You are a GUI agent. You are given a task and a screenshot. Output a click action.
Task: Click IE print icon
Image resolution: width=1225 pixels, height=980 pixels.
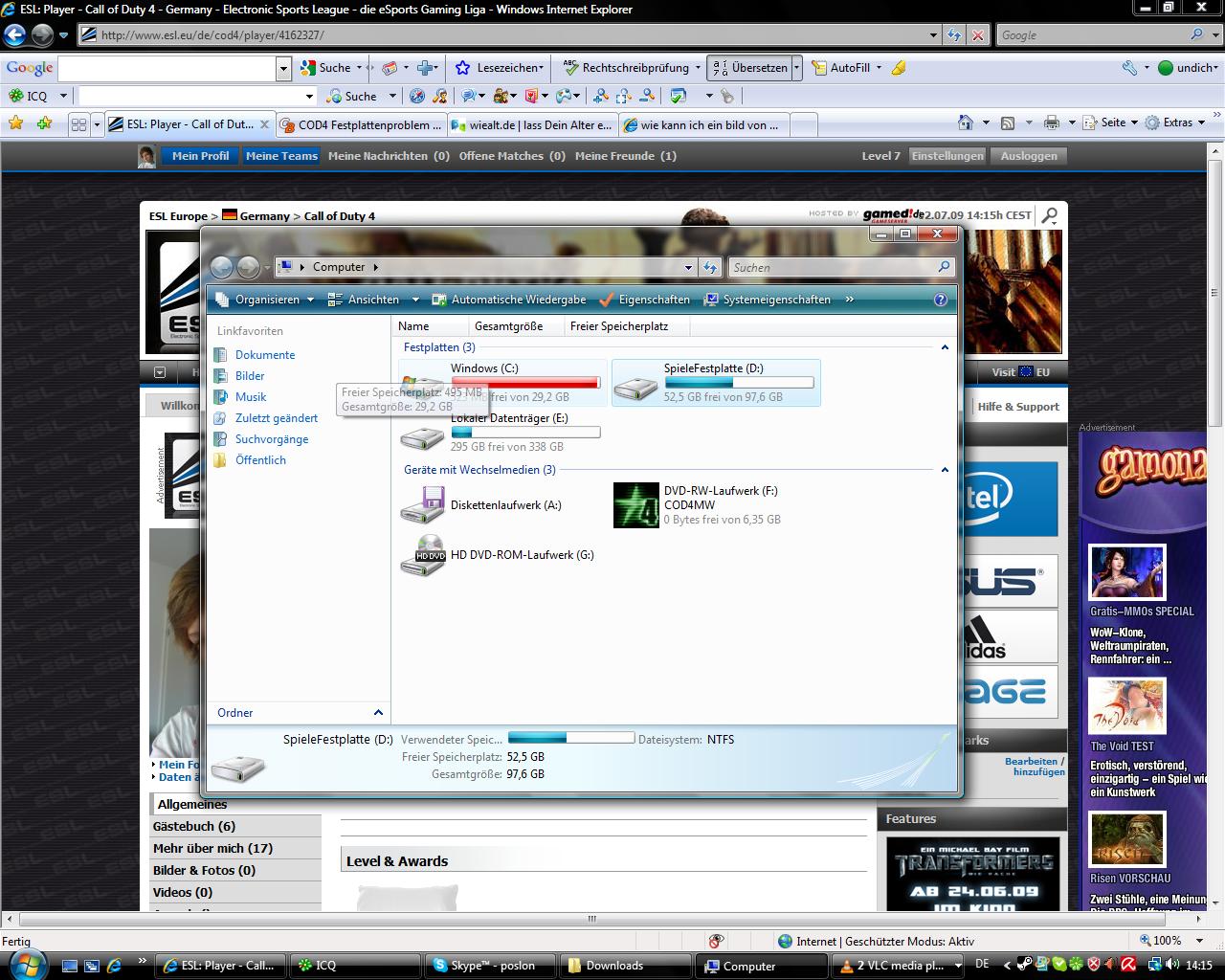1052,122
